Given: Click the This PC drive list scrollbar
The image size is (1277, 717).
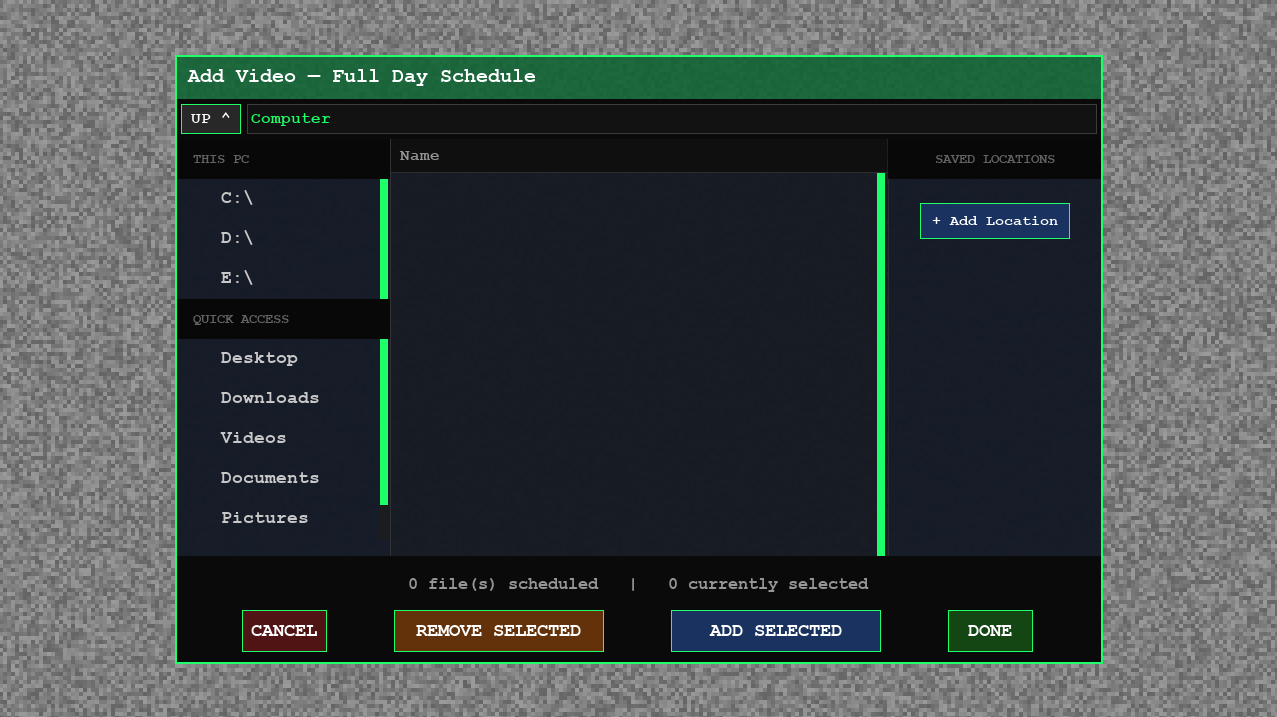Looking at the screenshot, I should (x=384, y=239).
